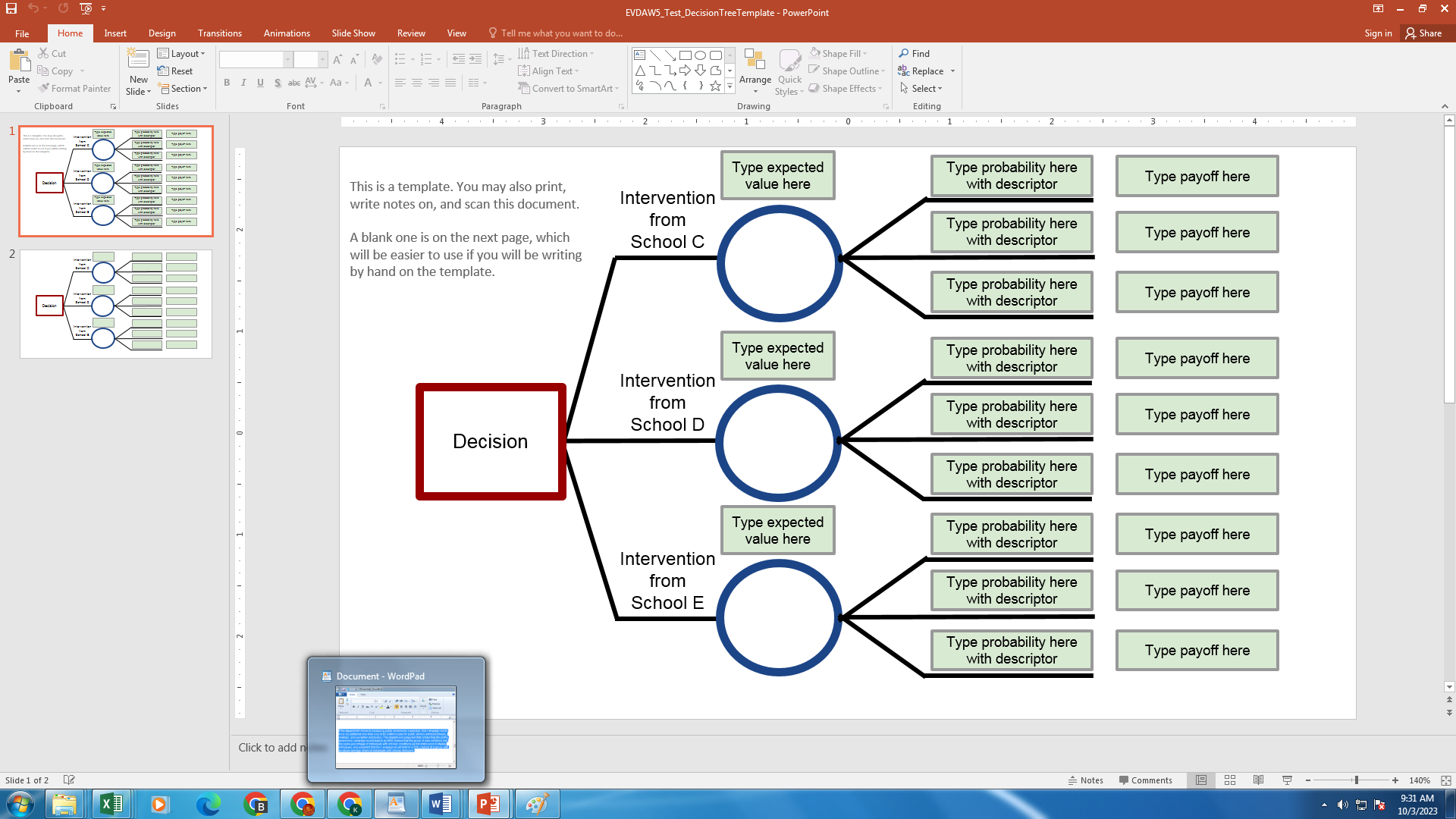
Task: Open the Find tool in Editing group
Action: (915, 53)
